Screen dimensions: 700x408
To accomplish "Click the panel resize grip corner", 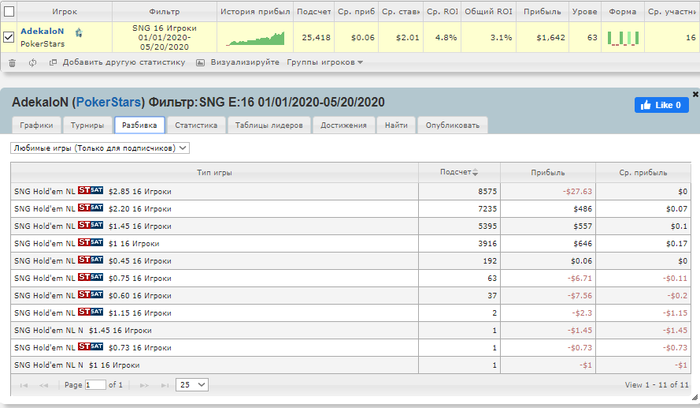I will (695, 397).
